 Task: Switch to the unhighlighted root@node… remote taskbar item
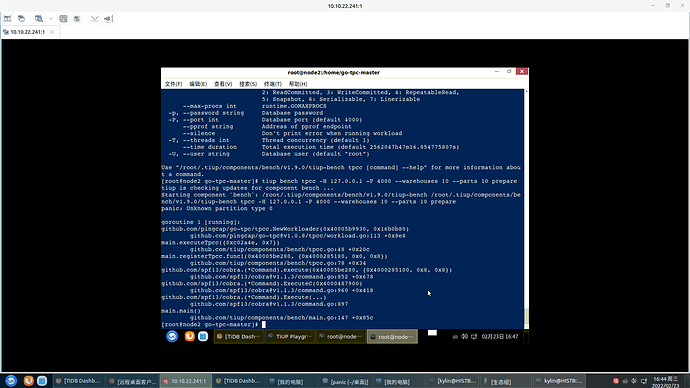[341, 337]
